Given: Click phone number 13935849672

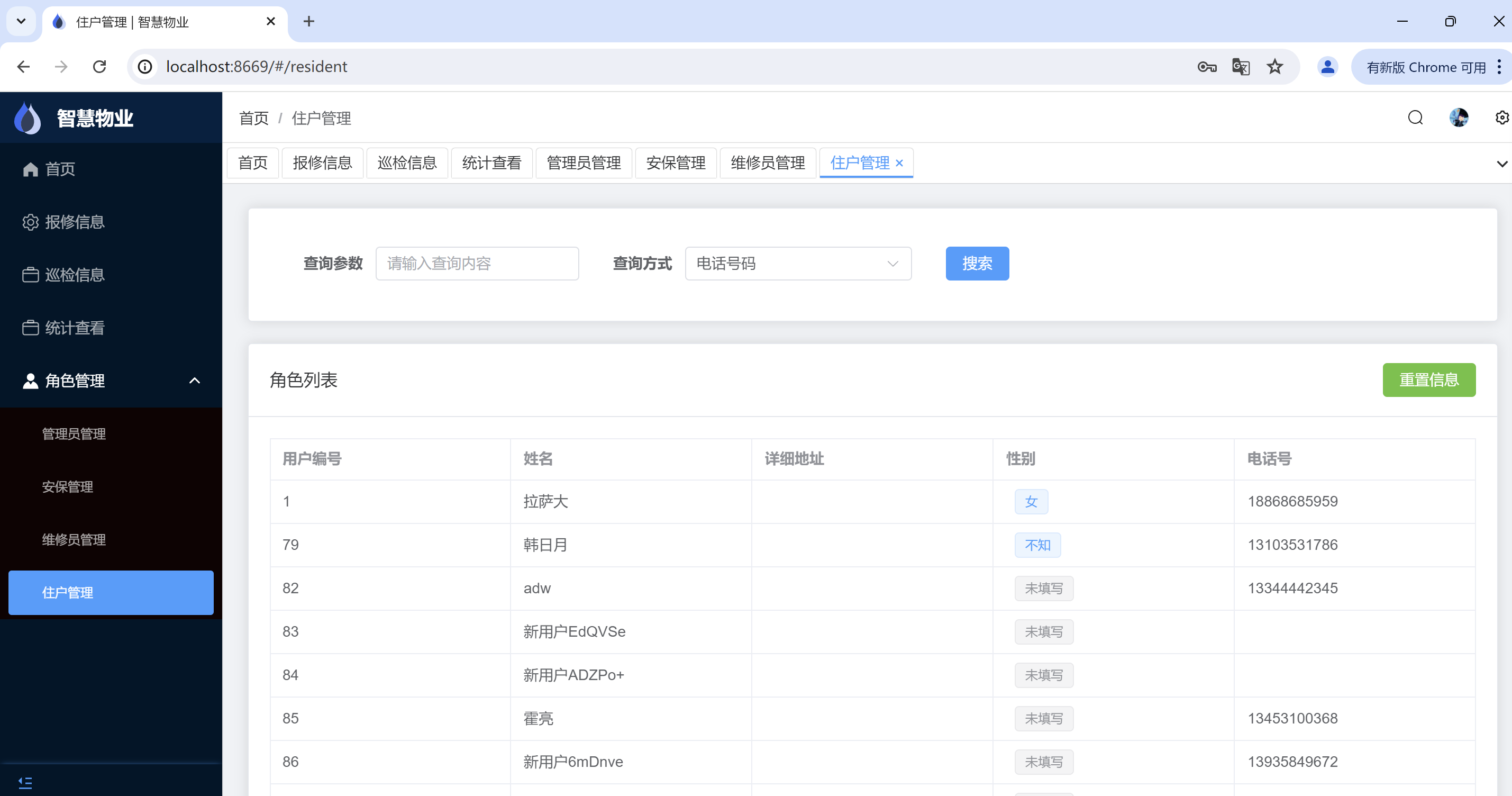Looking at the screenshot, I should 1292,762.
